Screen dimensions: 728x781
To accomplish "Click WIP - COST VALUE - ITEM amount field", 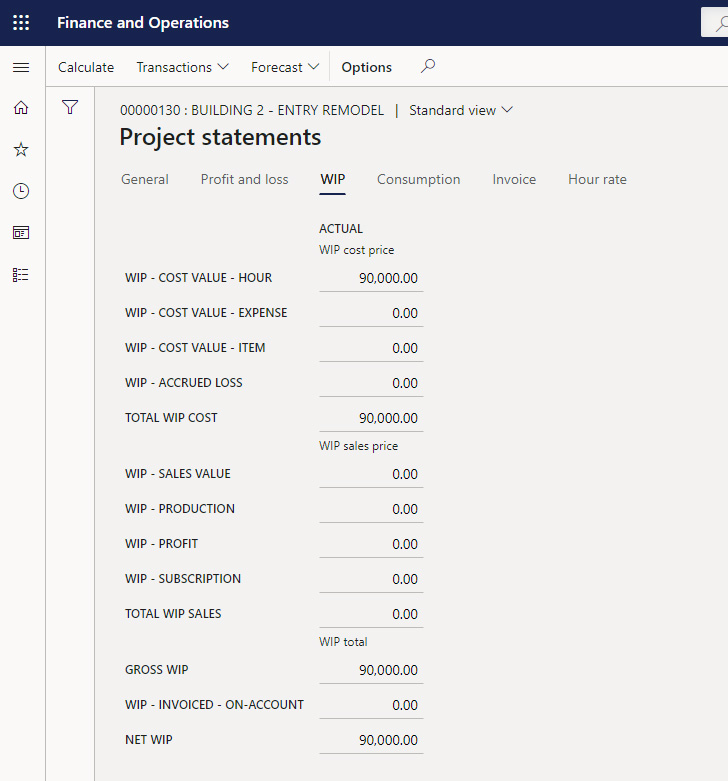I will tap(371, 348).
